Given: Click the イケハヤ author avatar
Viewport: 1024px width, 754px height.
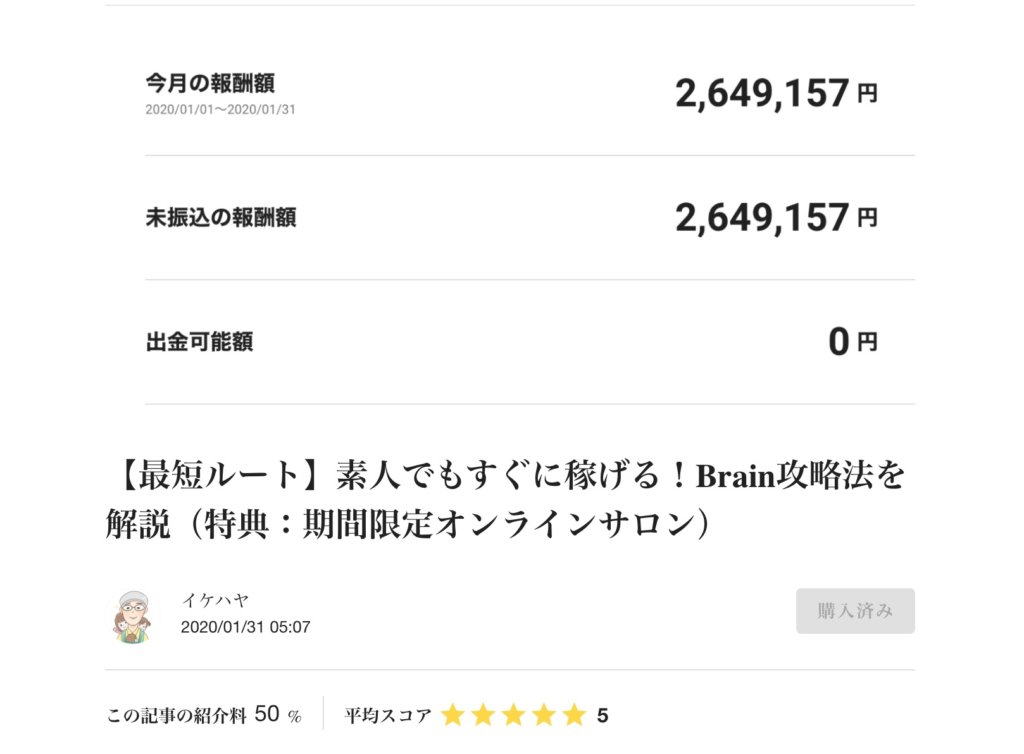Looking at the screenshot, I should (130, 616).
